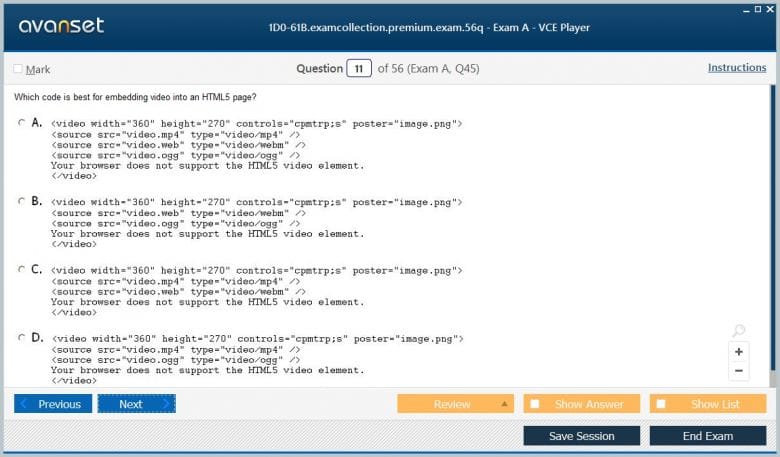Click the Avanset logo
Viewport: 780px width, 457px height.
tap(61, 26)
